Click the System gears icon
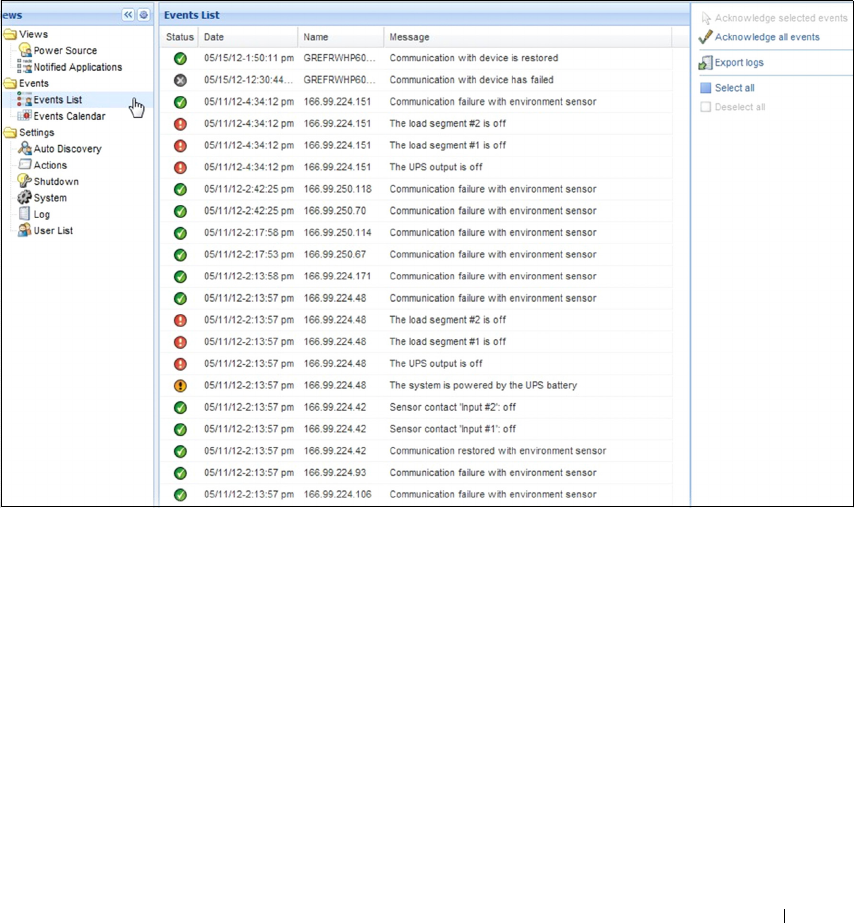 click(x=25, y=198)
